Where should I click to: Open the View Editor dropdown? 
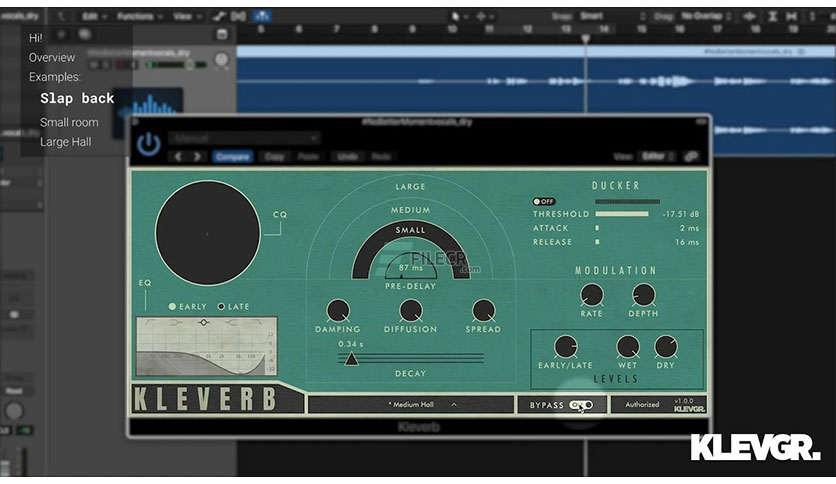[658, 156]
